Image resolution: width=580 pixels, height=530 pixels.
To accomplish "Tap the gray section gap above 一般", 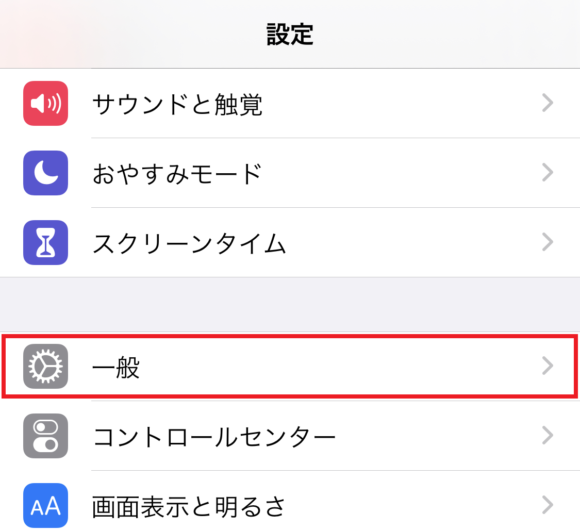I will tap(290, 304).
